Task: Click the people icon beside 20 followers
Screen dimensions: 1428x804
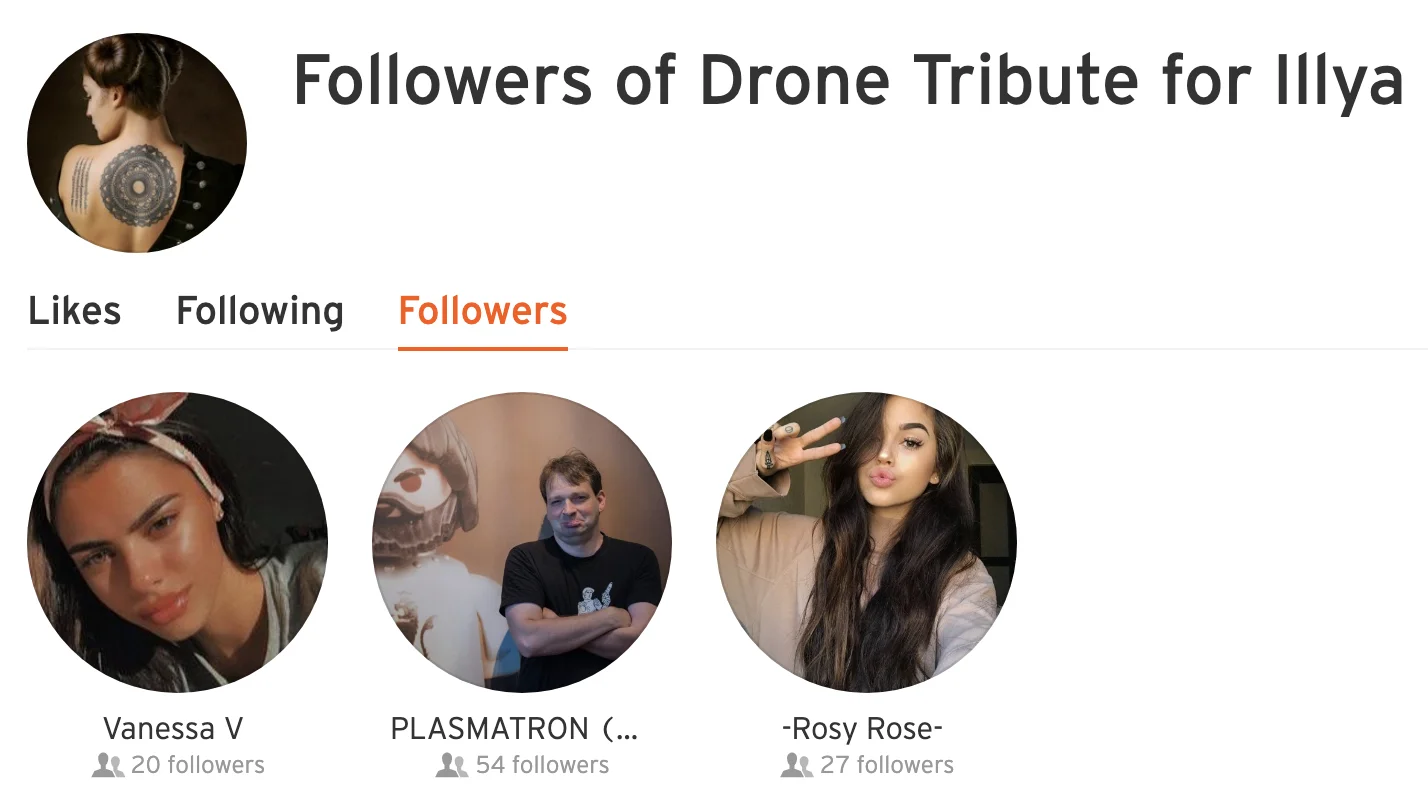Action: [x=108, y=766]
